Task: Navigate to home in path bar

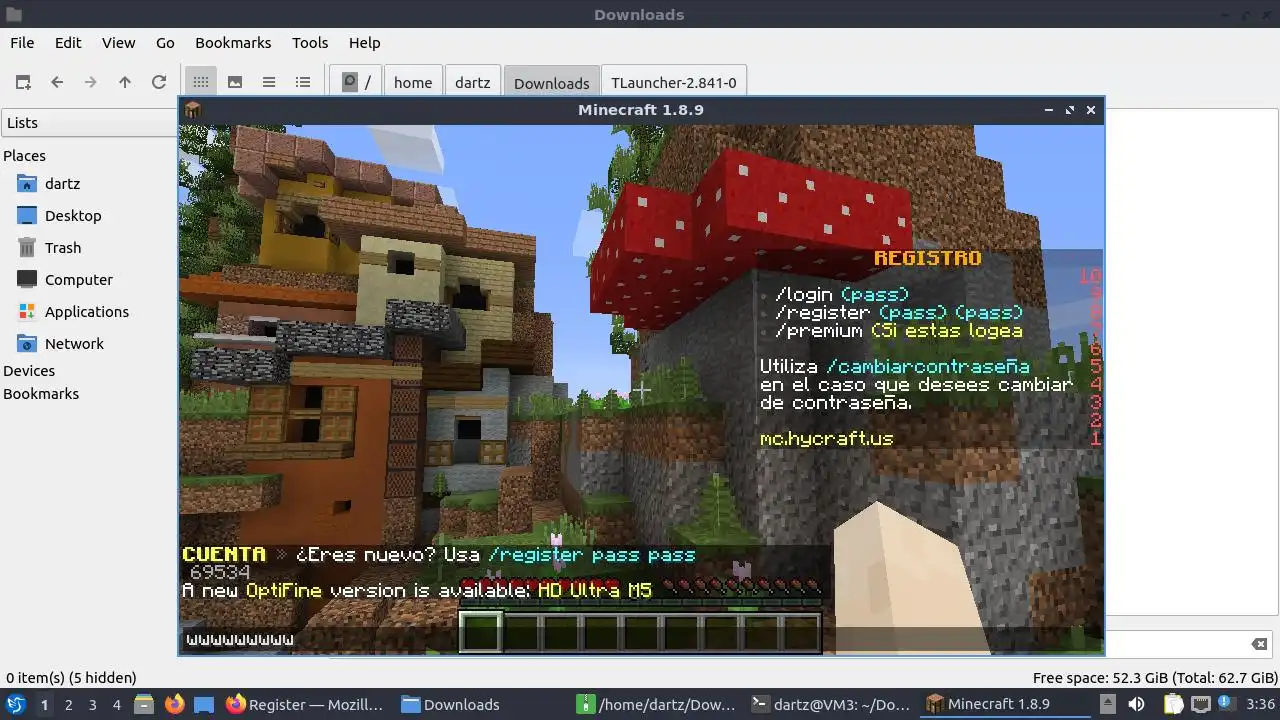Action: coord(413,82)
